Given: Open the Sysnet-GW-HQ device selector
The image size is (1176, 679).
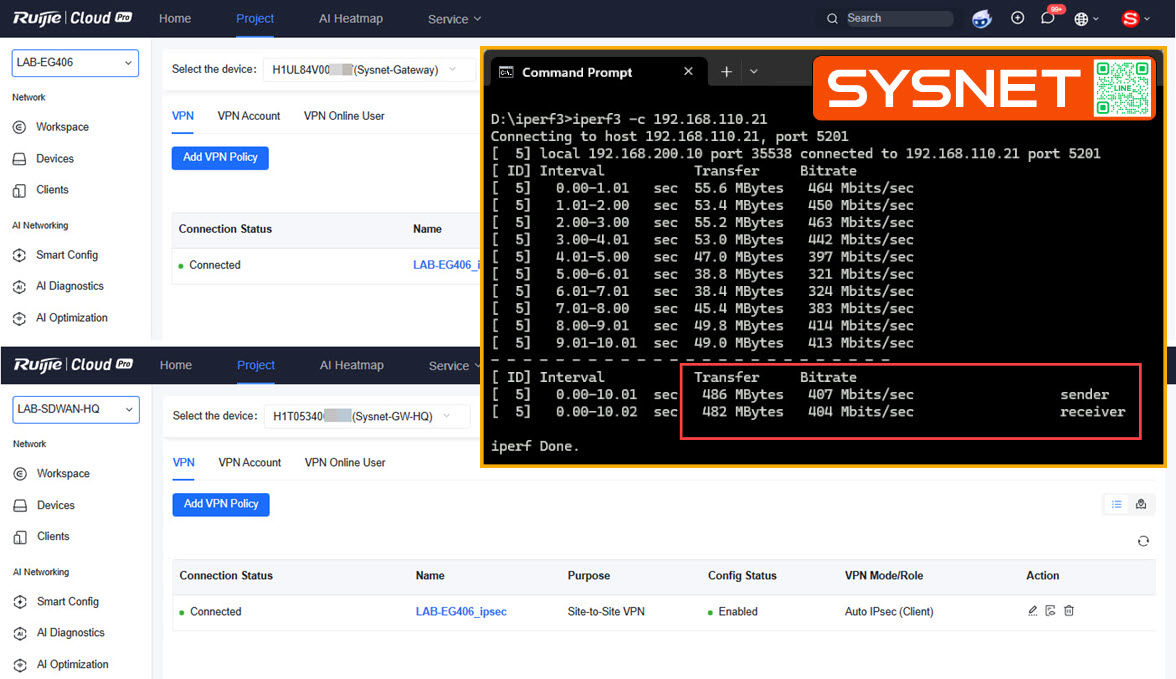Looking at the screenshot, I should 367,416.
